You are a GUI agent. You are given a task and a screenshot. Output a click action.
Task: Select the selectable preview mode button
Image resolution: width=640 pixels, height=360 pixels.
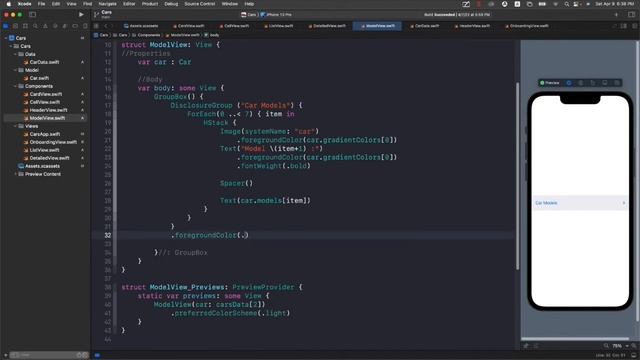pyautogui.click(x=581, y=83)
